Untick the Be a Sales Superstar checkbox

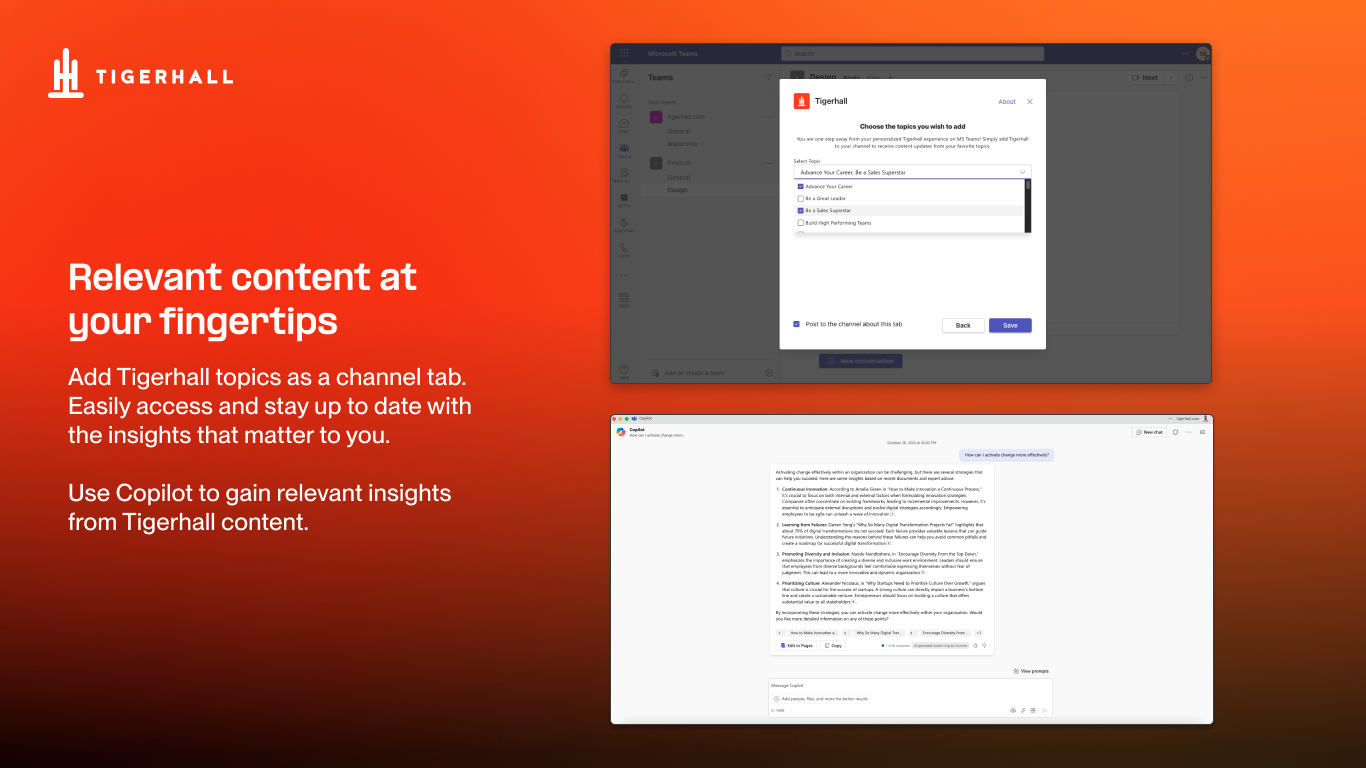click(x=800, y=211)
